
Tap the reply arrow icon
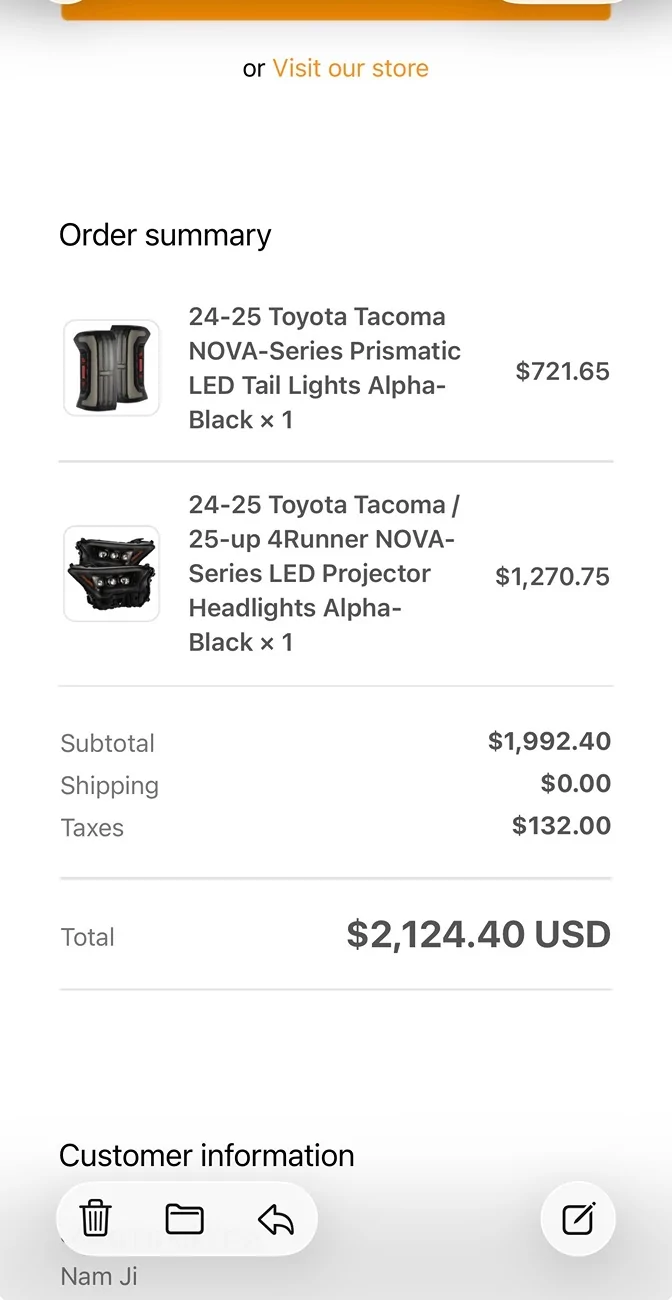(x=275, y=1219)
